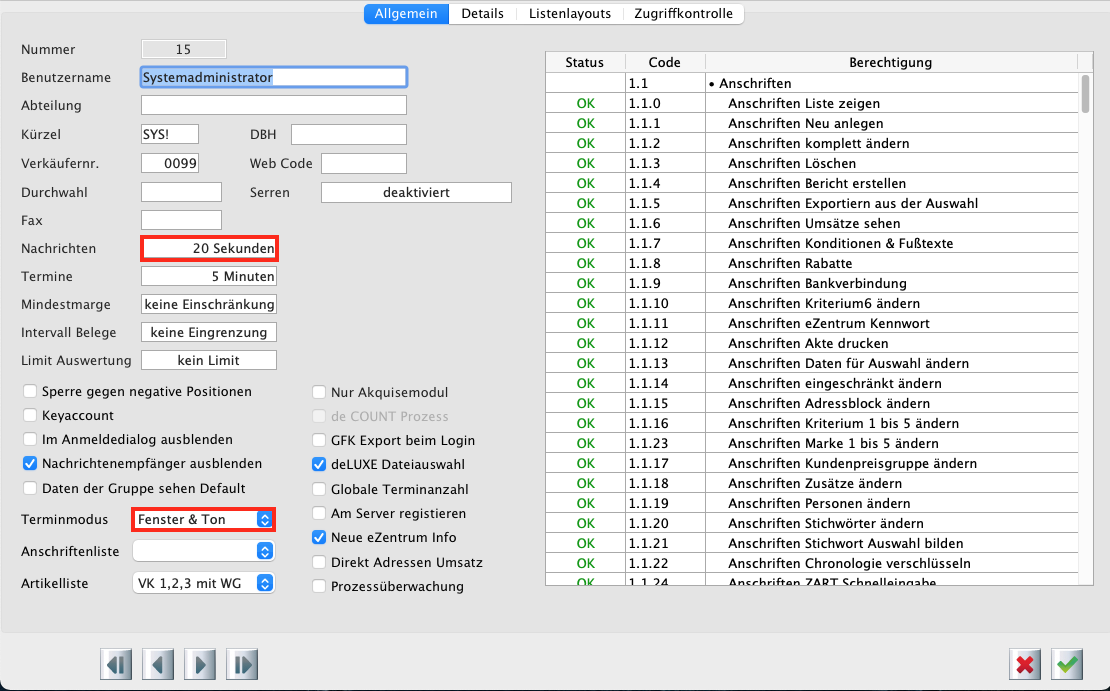Toggle deLUXE Dateiauswahl checkbox
Viewport: 1110px width, 691px height.
[320, 465]
